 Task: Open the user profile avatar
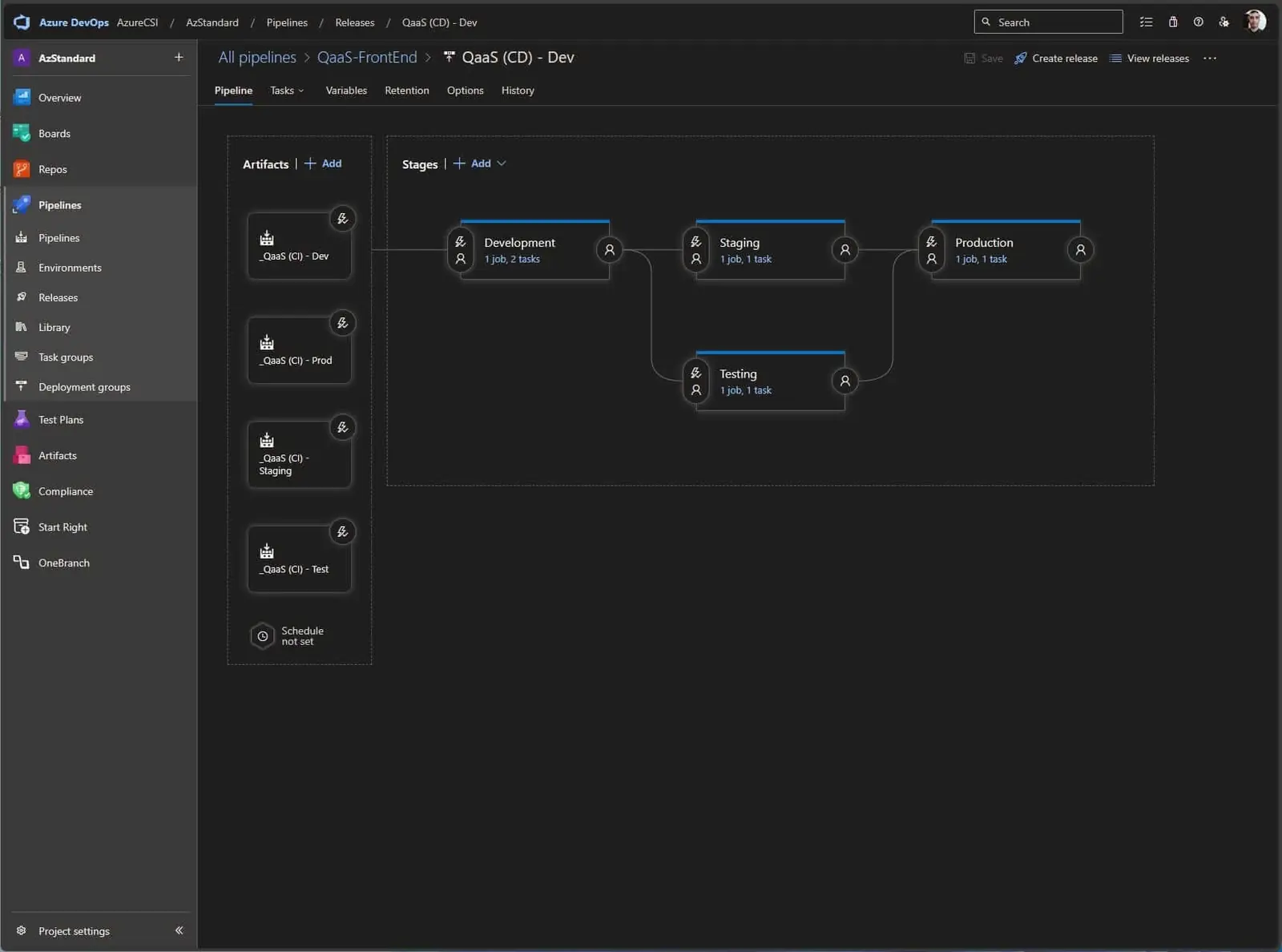[x=1256, y=22]
